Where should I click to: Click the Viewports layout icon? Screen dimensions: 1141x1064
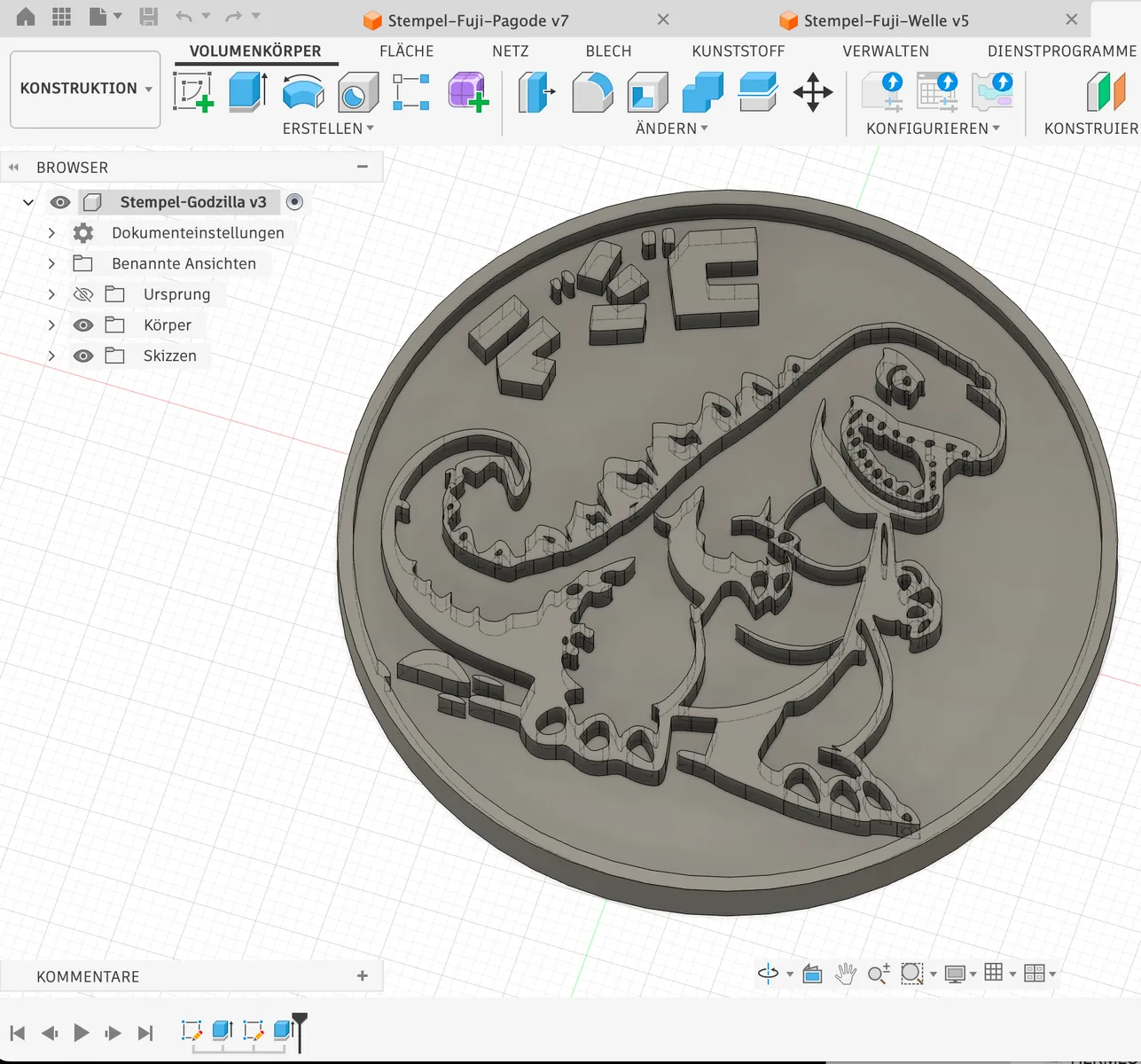coord(1034,973)
